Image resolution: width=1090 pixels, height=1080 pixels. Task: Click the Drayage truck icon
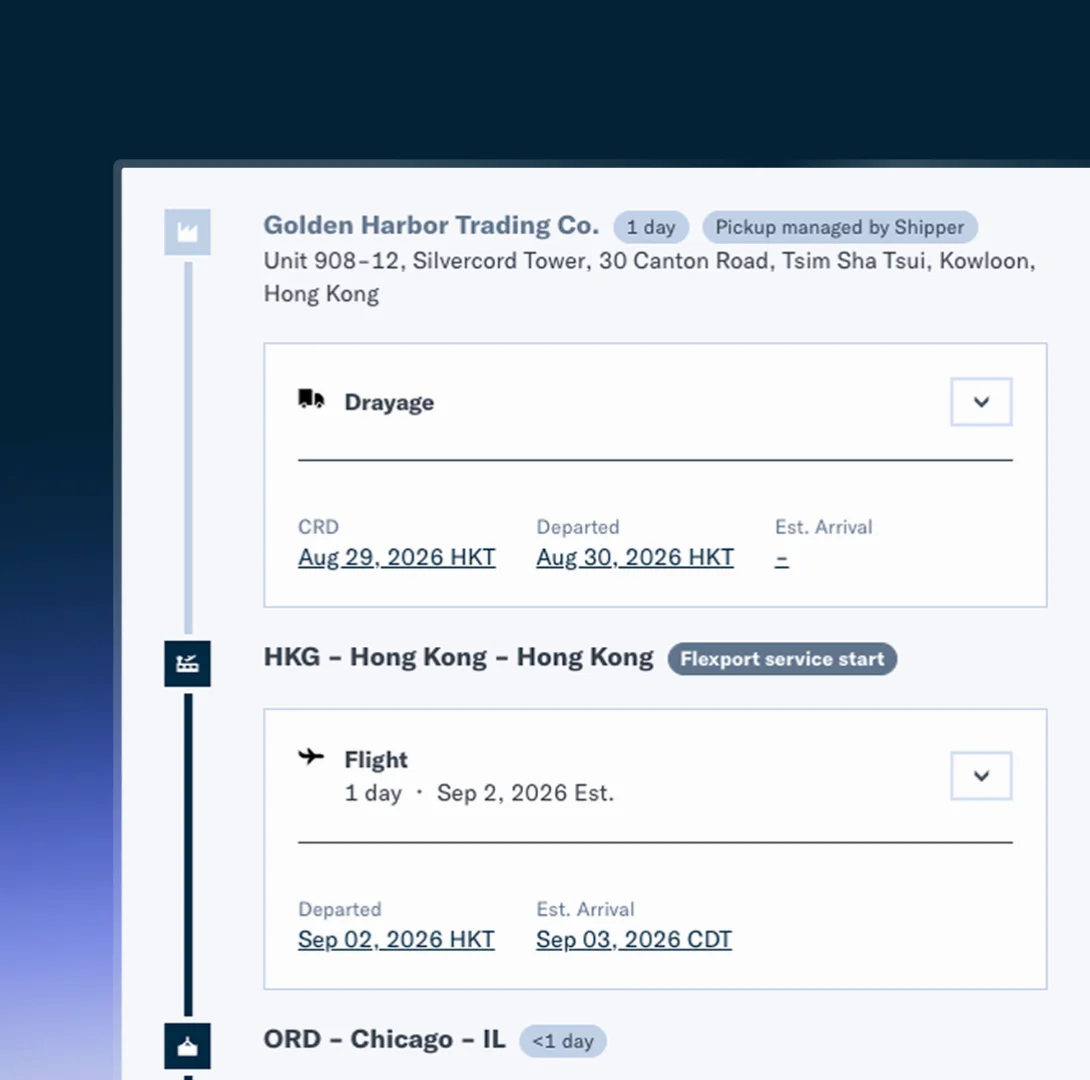point(311,400)
